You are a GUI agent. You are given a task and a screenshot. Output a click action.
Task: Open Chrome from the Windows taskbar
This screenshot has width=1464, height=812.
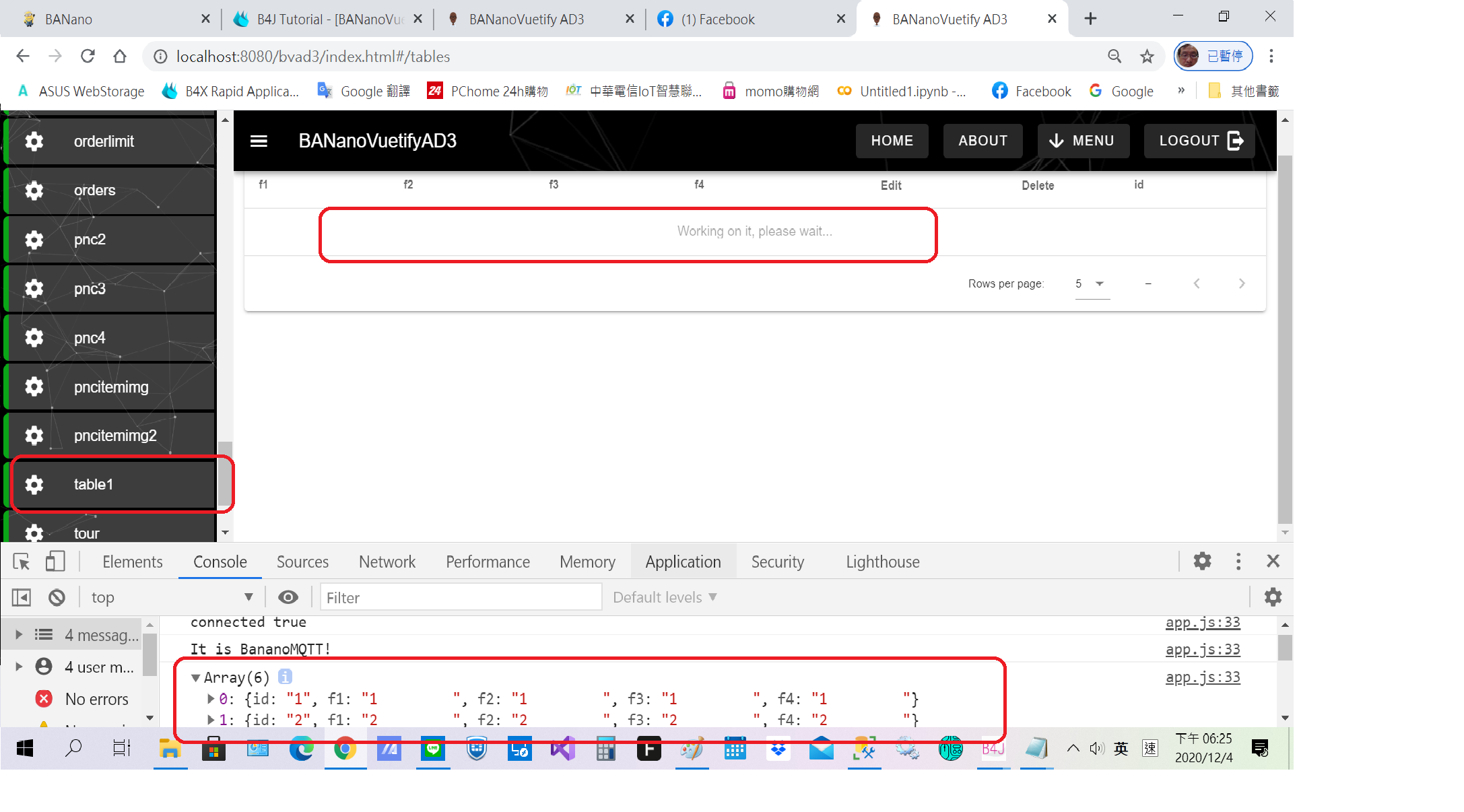pos(345,749)
